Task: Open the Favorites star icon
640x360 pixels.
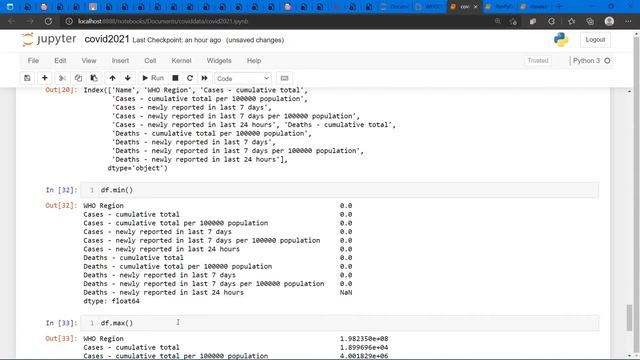Action: 571,21
